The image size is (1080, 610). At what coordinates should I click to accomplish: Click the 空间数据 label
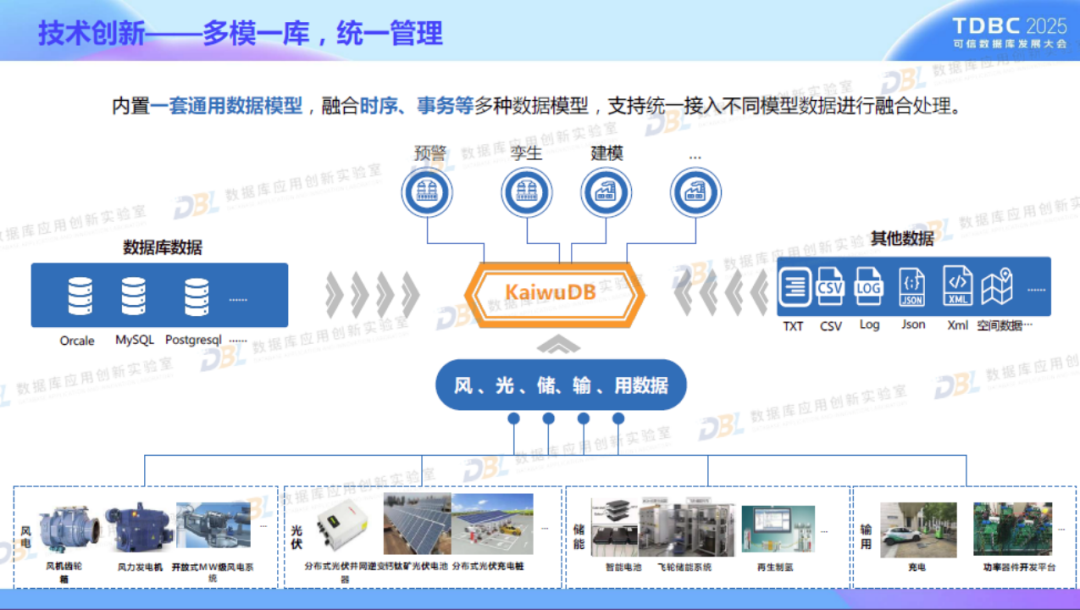(999, 326)
